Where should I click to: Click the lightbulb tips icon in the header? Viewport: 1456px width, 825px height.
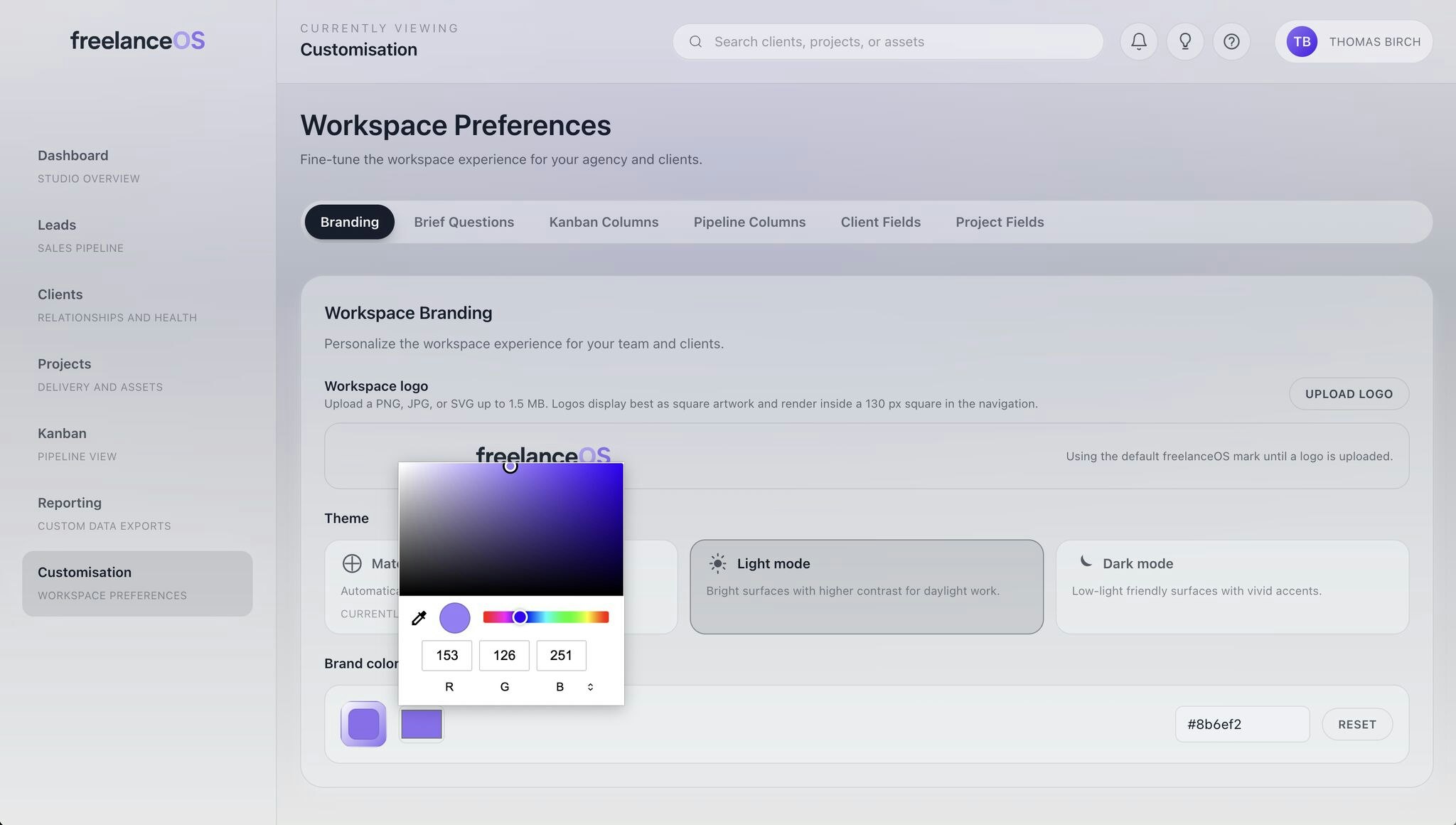coord(1185,41)
